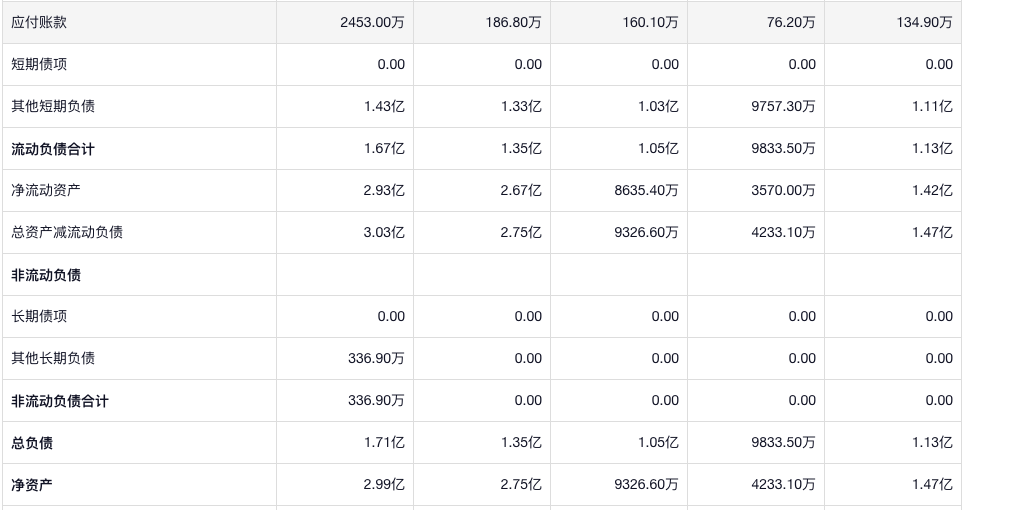The height and width of the screenshot is (510, 1025).
Task: Click the 3.03亿 value cell
Action: tap(384, 232)
